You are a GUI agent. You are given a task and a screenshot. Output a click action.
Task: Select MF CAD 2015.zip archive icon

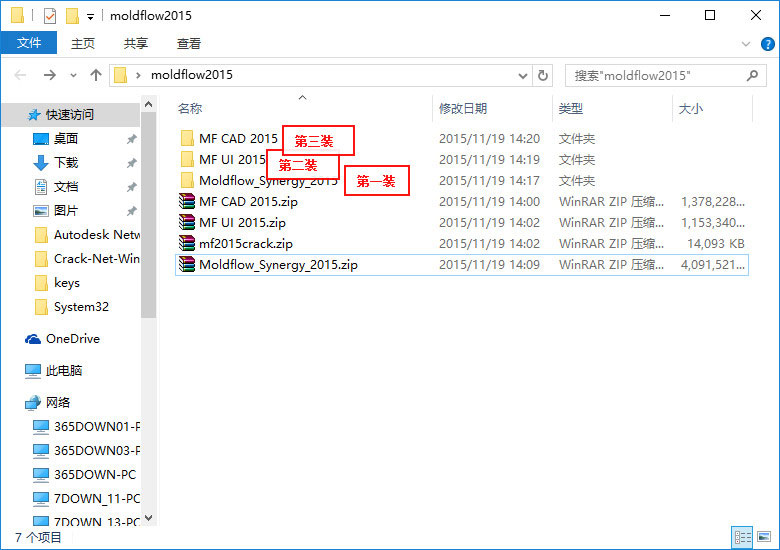(187, 201)
